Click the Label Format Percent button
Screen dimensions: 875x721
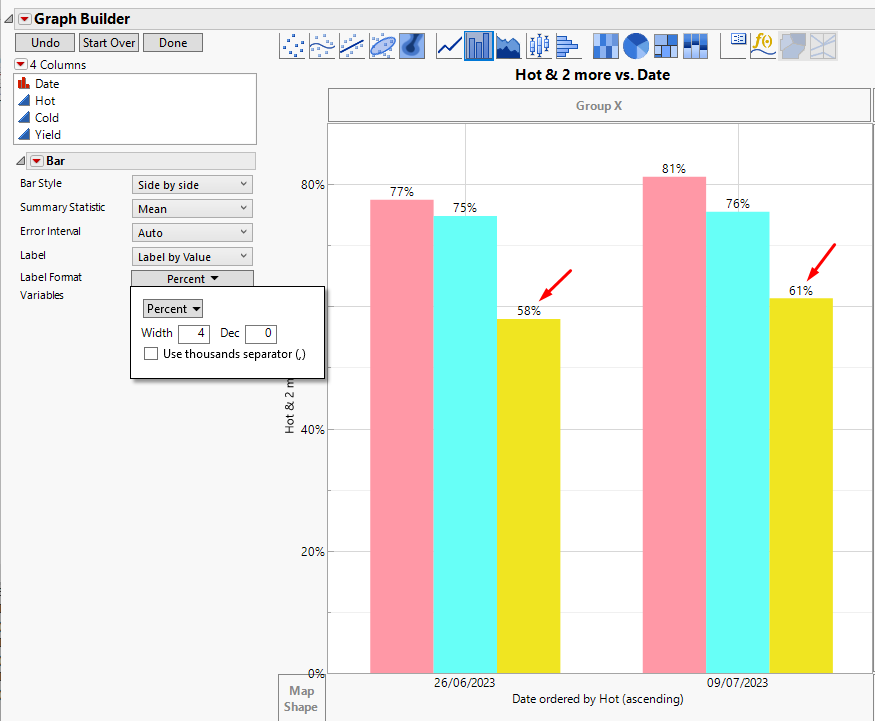coord(193,278)
